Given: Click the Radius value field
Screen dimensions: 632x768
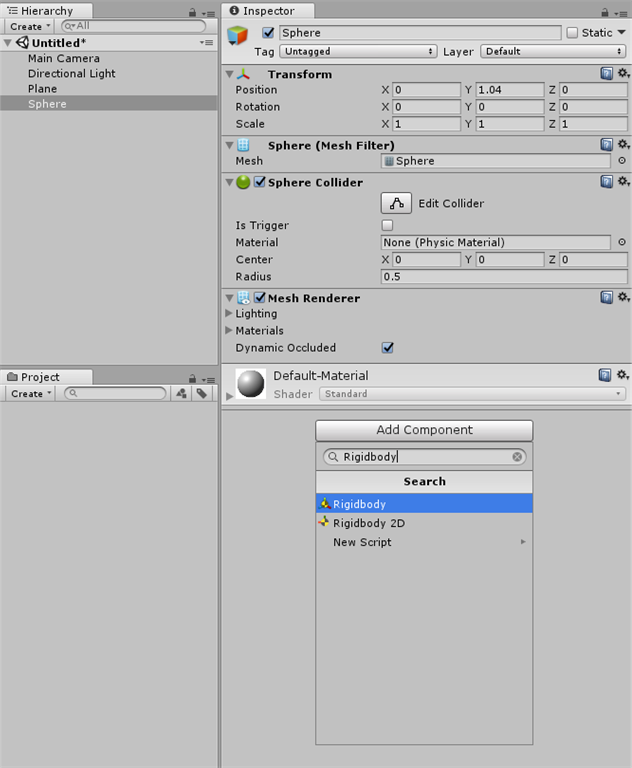Looking at the screenshot, I should (504, 276).
